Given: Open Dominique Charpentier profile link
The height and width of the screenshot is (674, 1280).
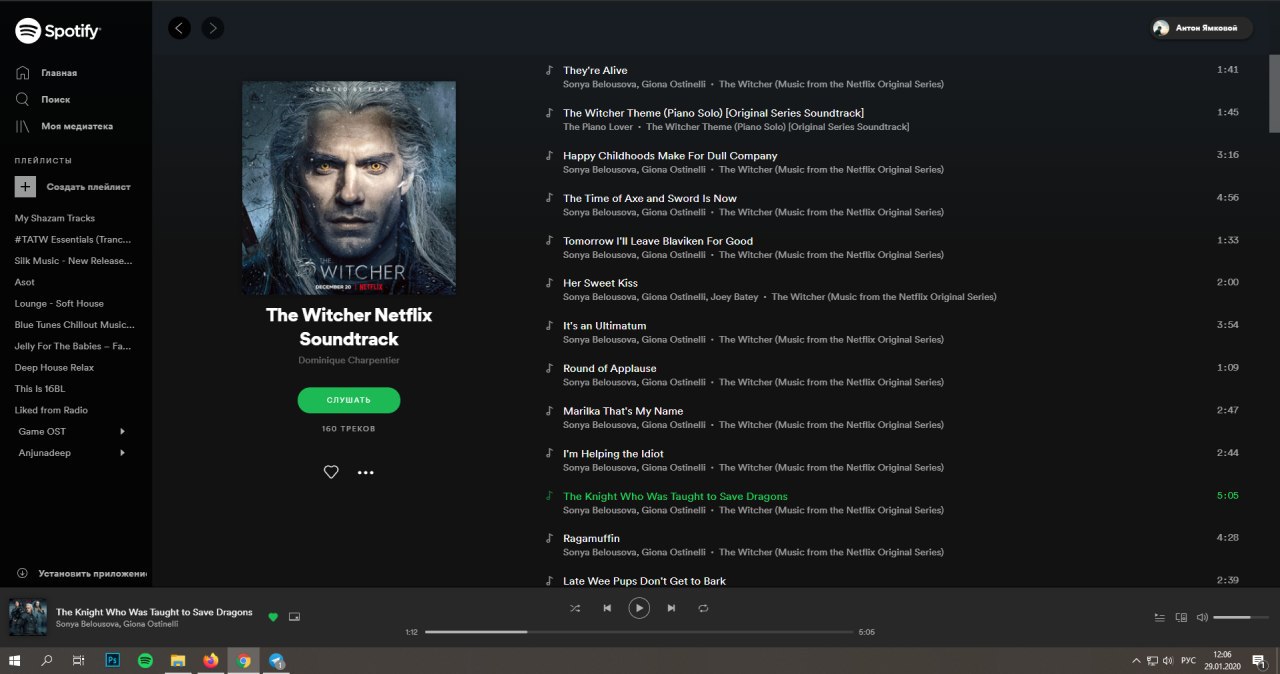Looking at the screenshot, I should coord(349,360).
